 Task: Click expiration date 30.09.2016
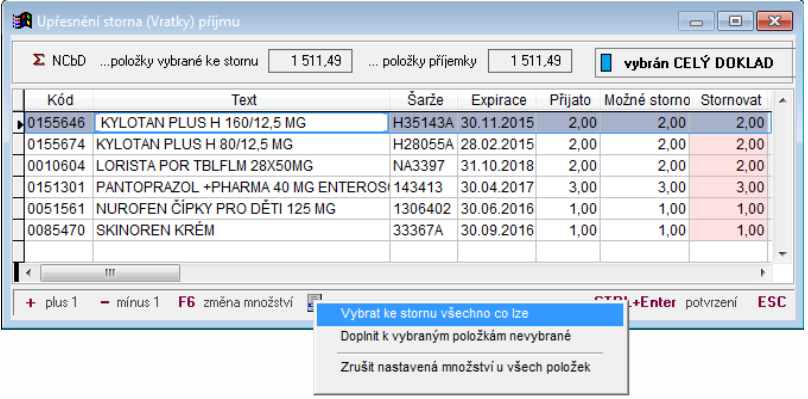(x=497, y=230)
